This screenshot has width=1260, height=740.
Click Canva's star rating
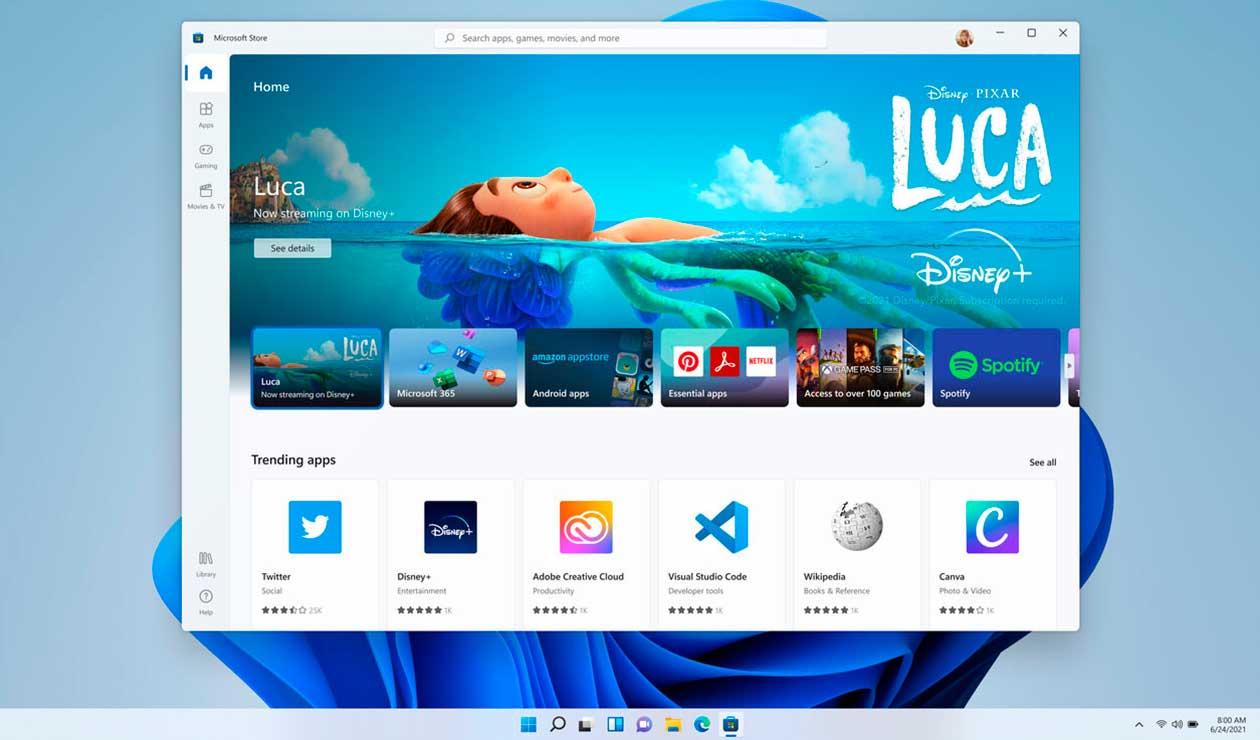point(962,610)
